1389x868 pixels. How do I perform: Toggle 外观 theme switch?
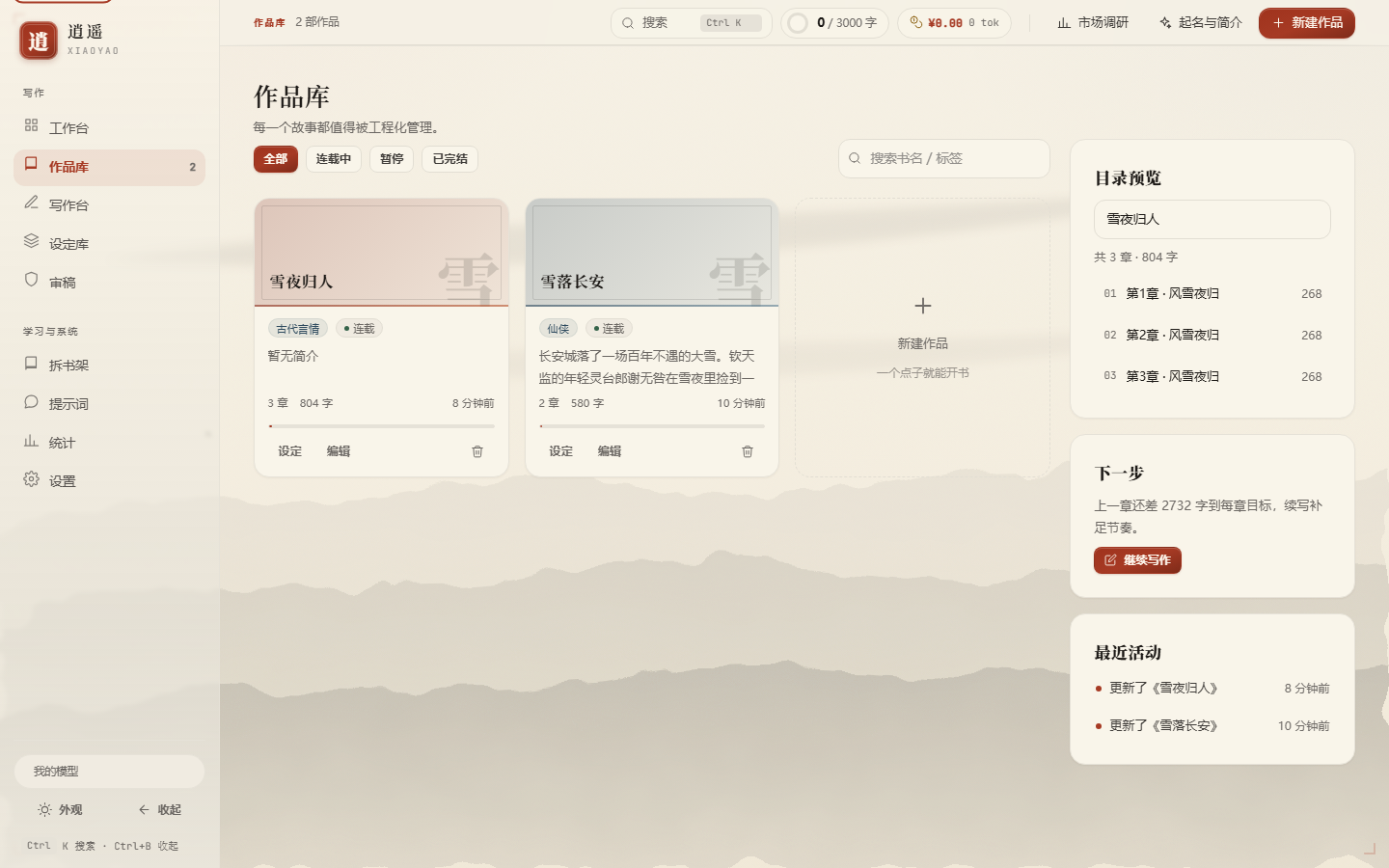click(x=61, y=810)
